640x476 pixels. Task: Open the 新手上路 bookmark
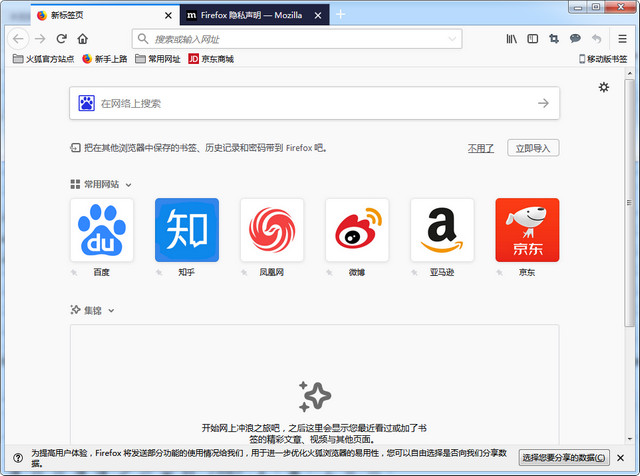pyautogui.click(x=105, y=59)
